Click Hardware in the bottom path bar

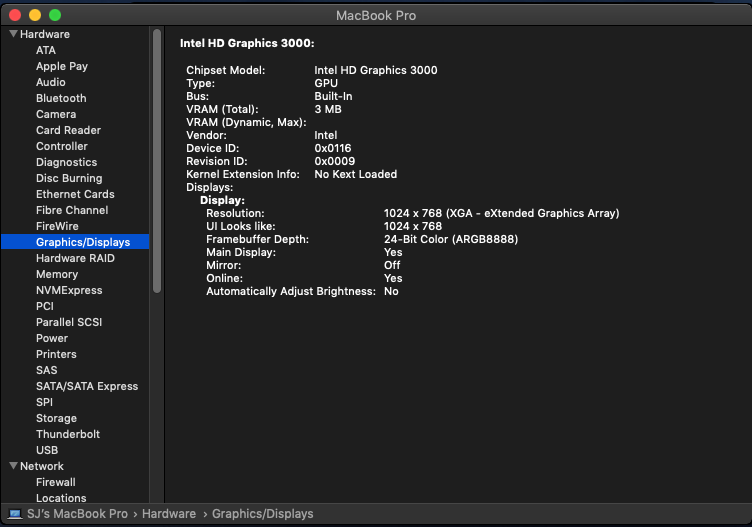pyautogui.click(x=169, y=514)
